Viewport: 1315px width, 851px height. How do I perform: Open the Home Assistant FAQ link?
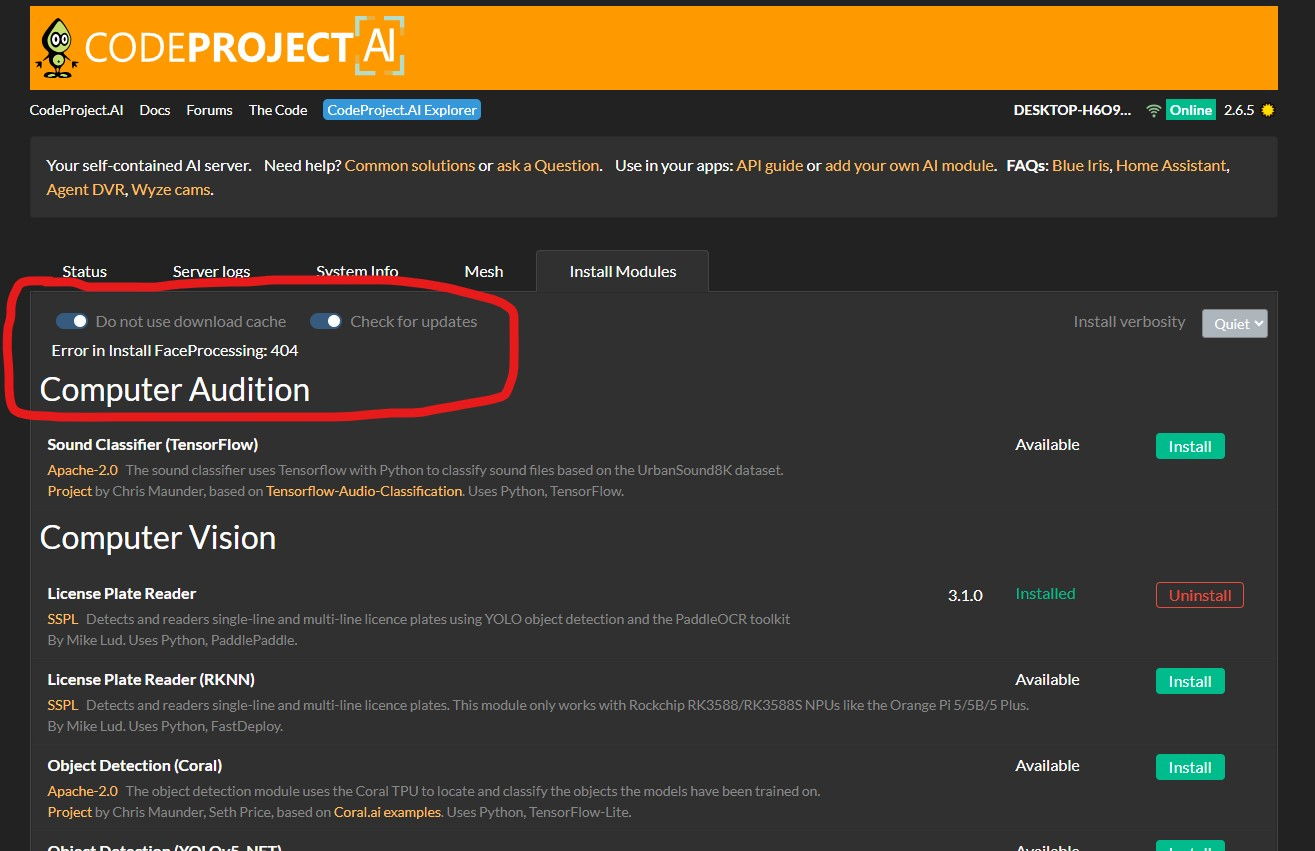[1171, 165]
